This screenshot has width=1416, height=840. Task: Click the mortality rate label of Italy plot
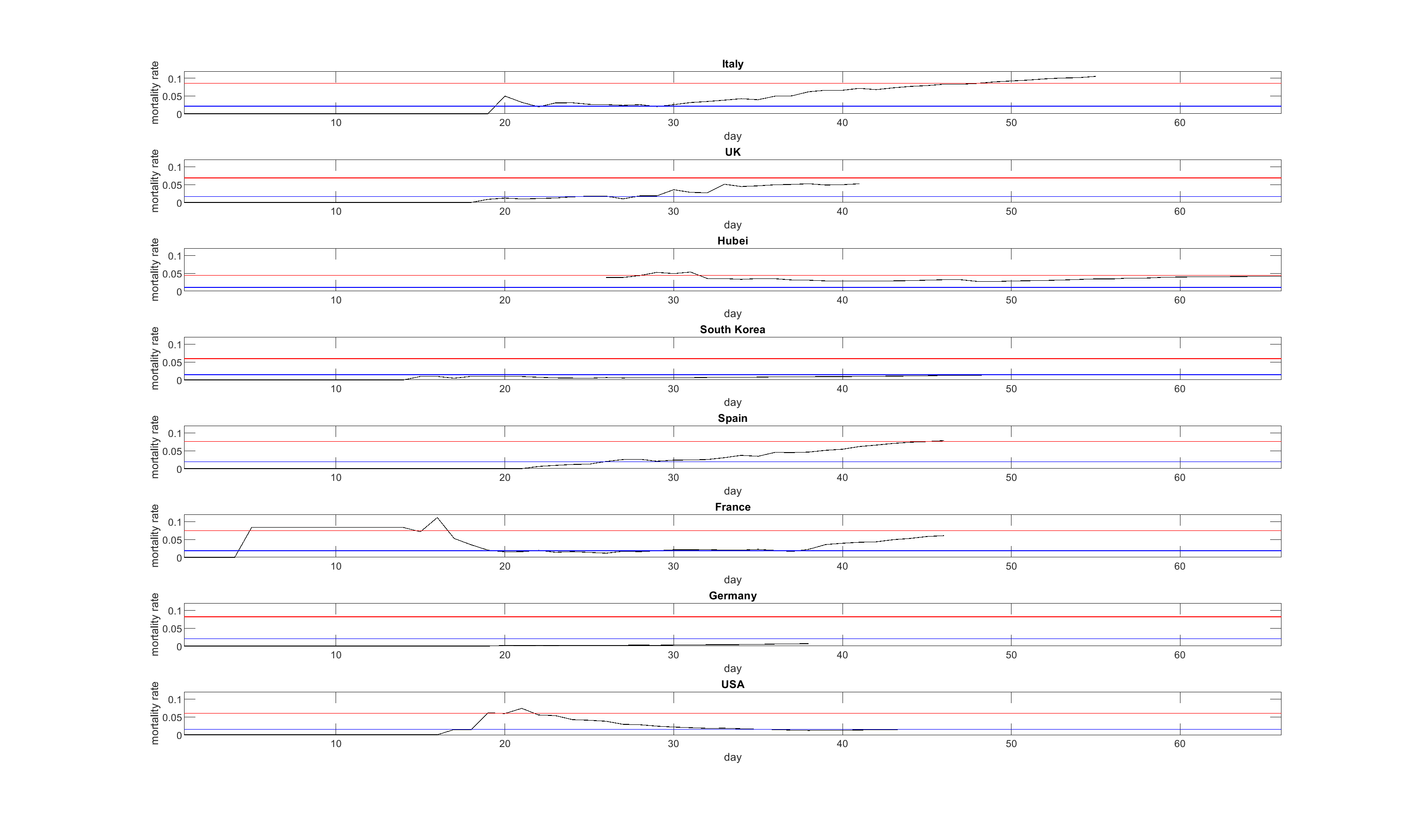(x=154, y=93)
